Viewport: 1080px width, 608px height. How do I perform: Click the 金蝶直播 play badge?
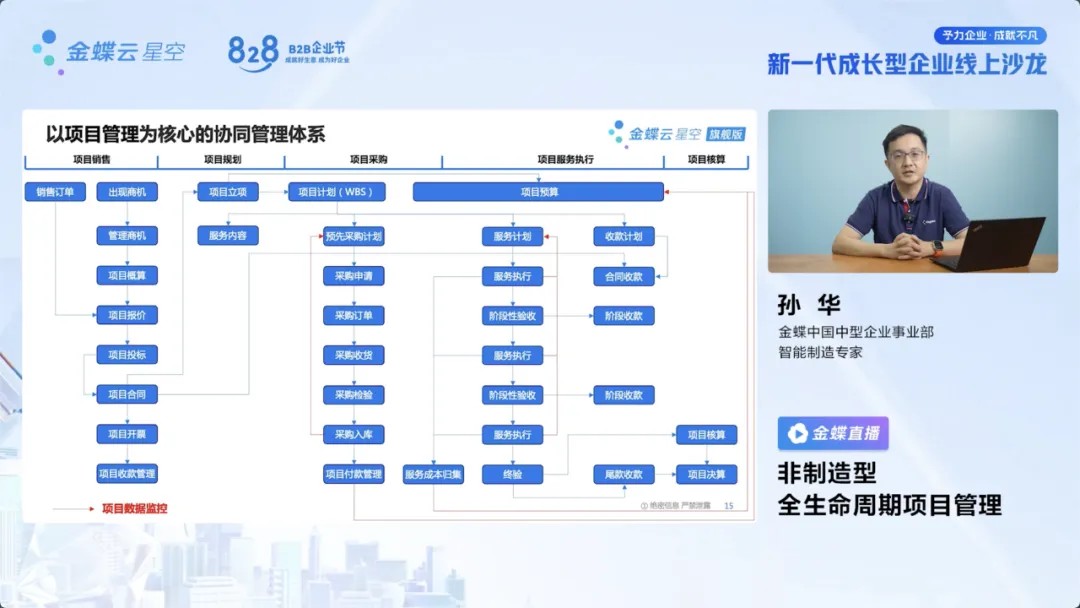pos(833,433)
